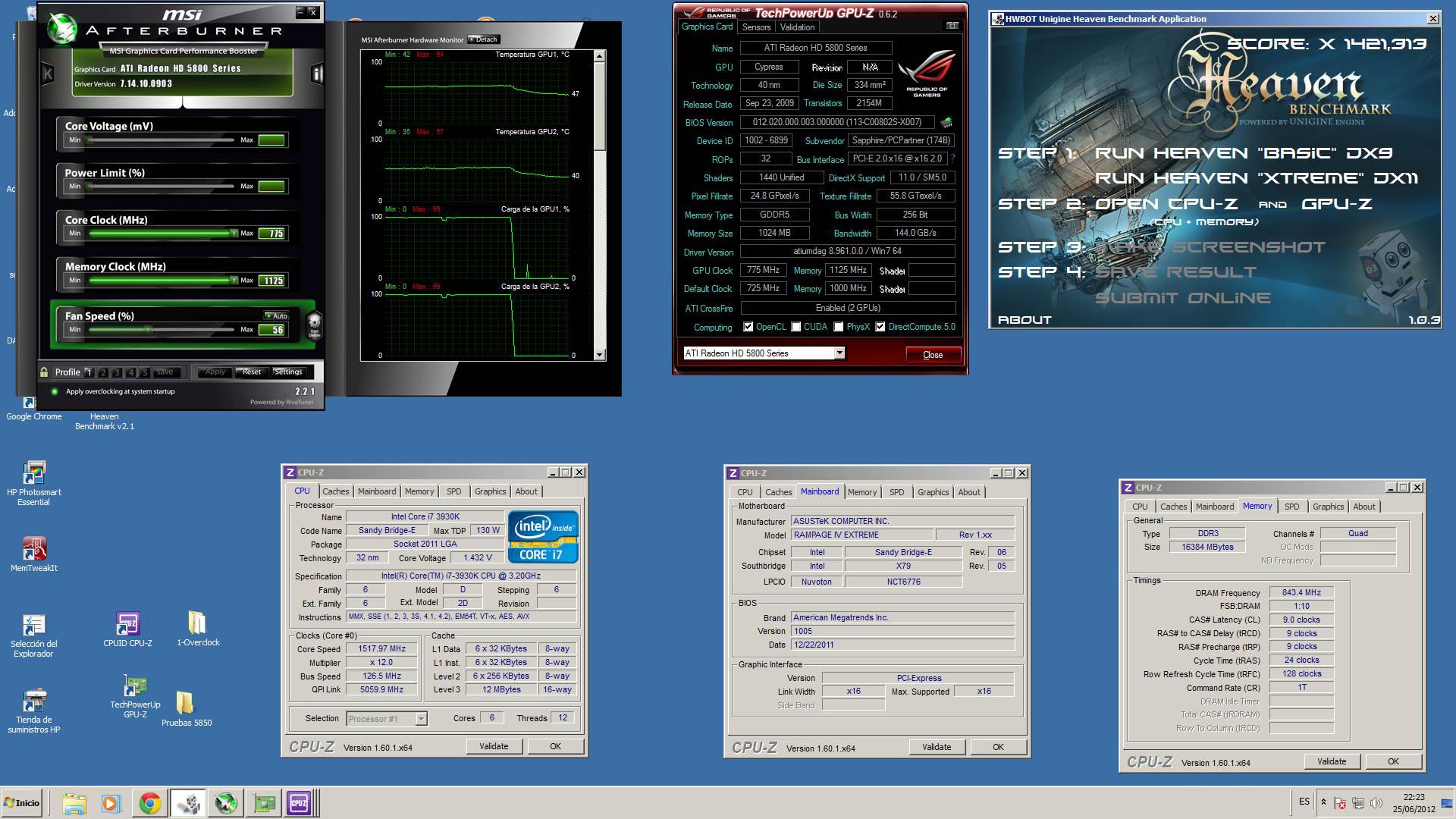The width and height of the screenshot is (1456, 819).
Task: Open Caches tab in the CPU-Z CPU window
Action: [x=335, y=491]
